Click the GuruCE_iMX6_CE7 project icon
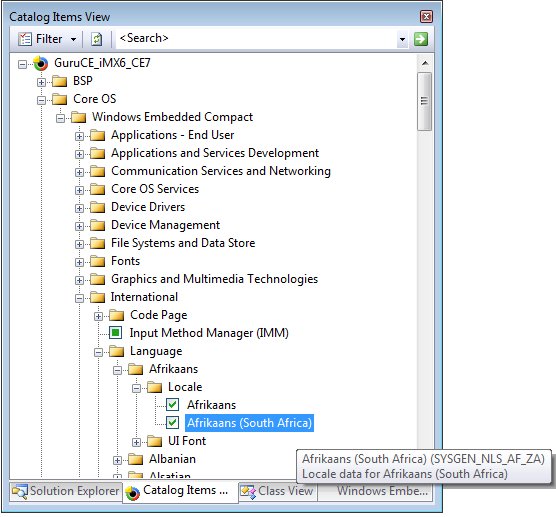Image resolution: width=556 pixels, height=517 pixels. 41,63
